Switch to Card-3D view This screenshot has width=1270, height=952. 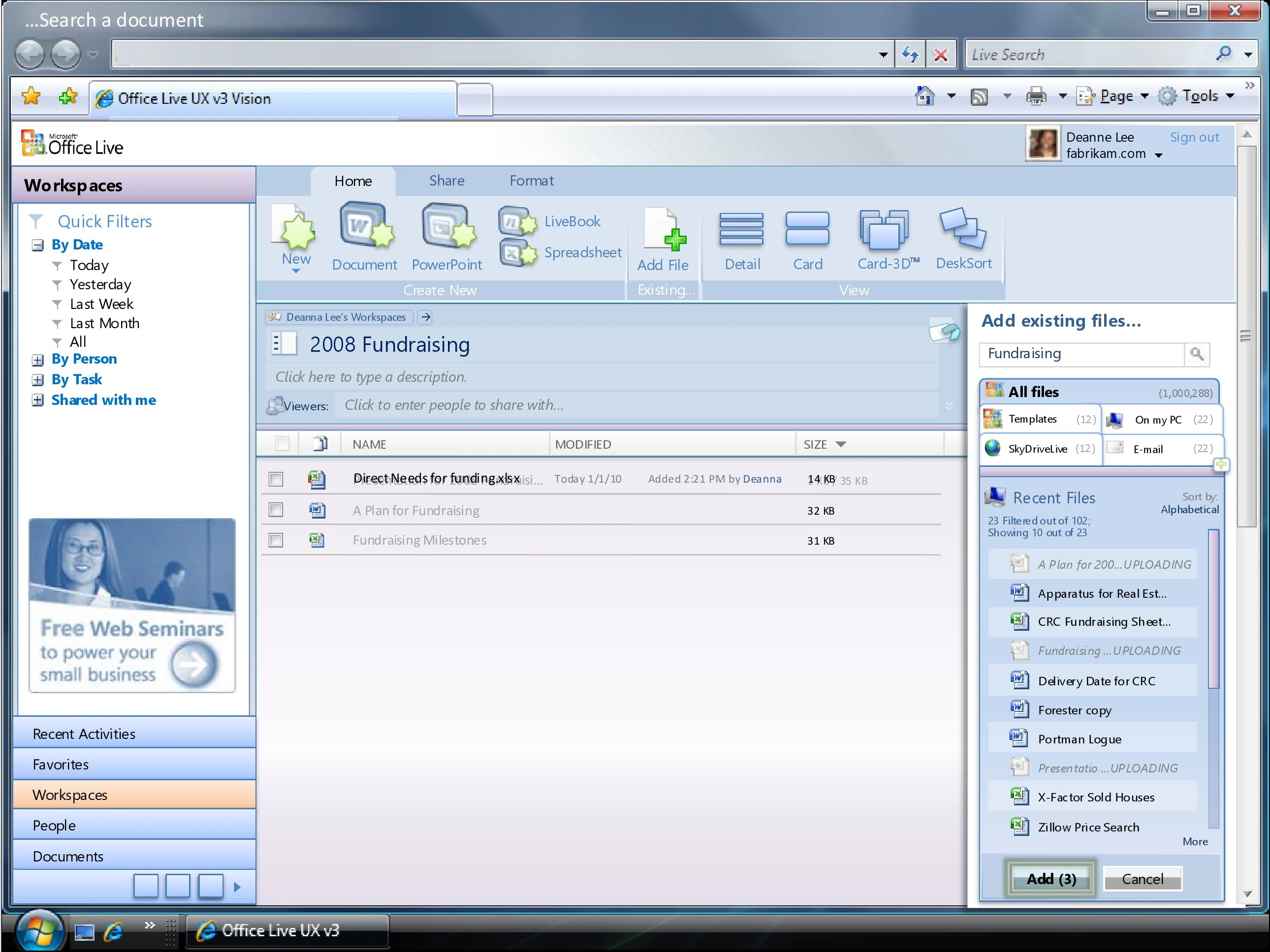(887, 240)
